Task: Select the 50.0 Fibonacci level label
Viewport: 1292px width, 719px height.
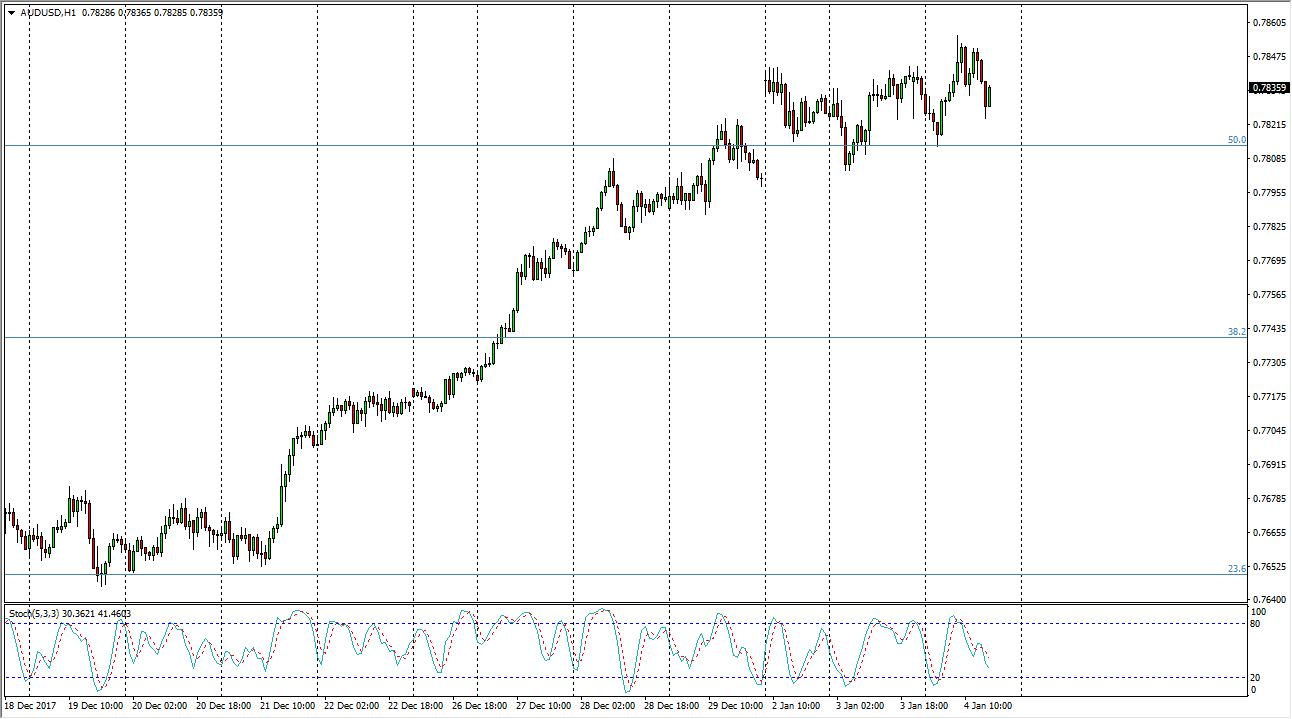Action: [1237, 140]
